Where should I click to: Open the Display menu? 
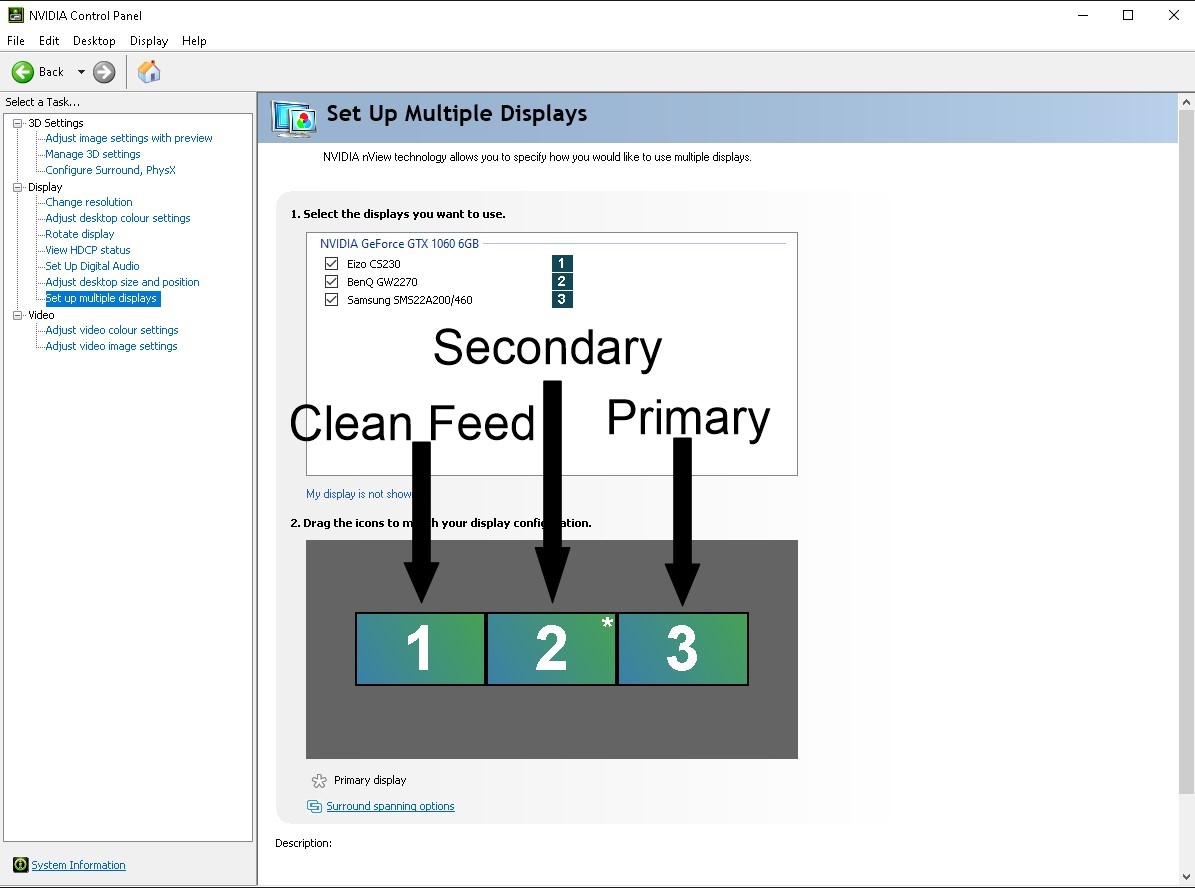[149, 40]
